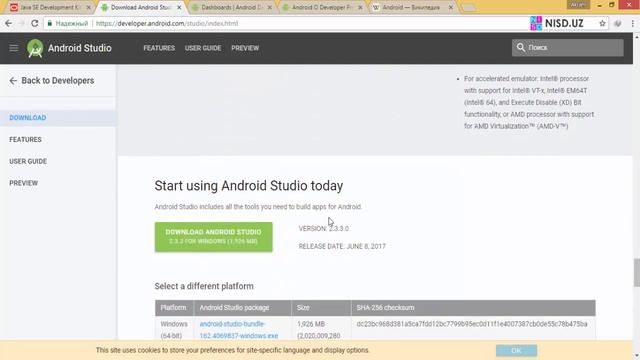Open Chrome three-dot menu
This screenshot has width=640, height=360.
coord(633,24)
